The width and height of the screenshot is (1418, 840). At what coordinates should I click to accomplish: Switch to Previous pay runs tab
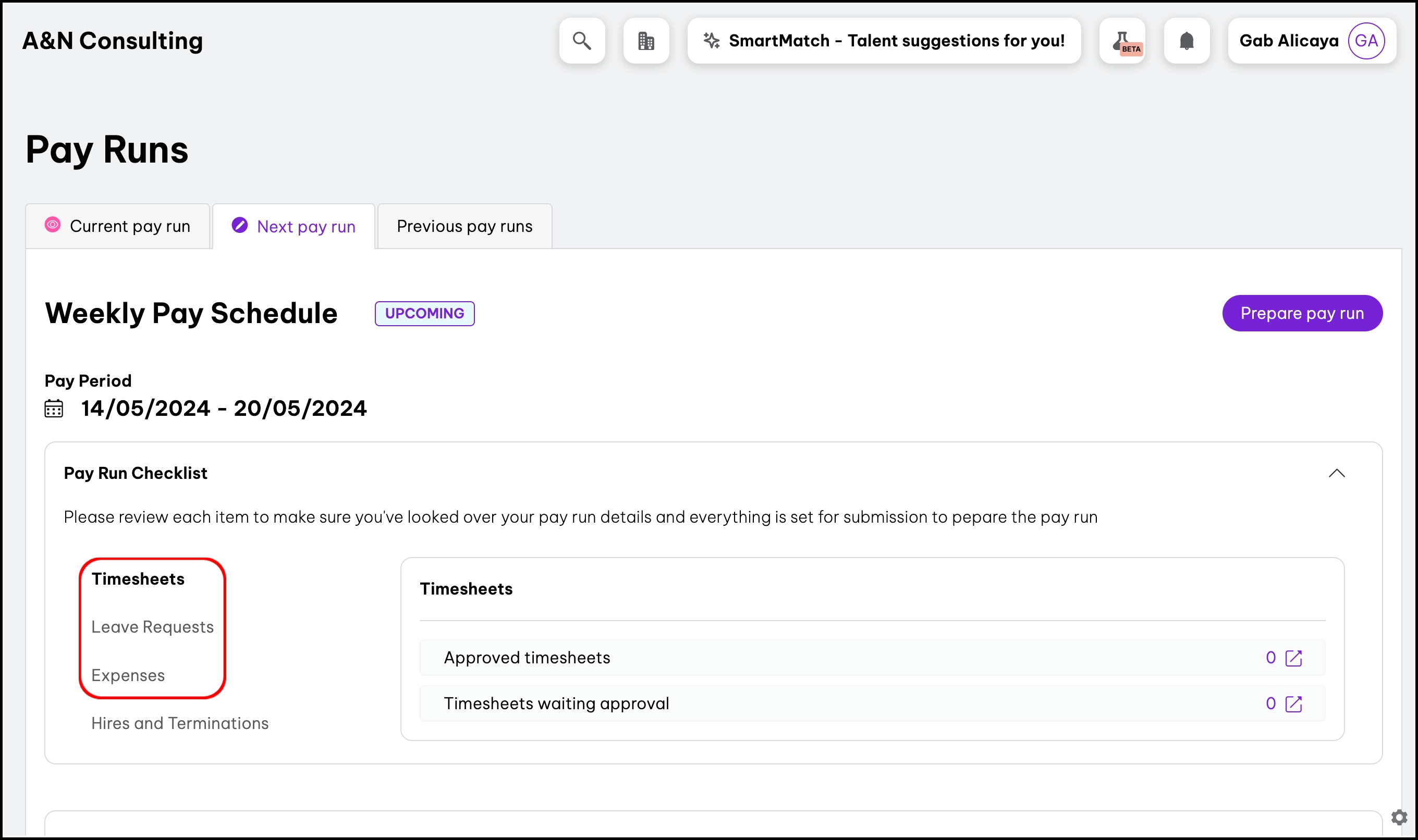tap(464, 227)
